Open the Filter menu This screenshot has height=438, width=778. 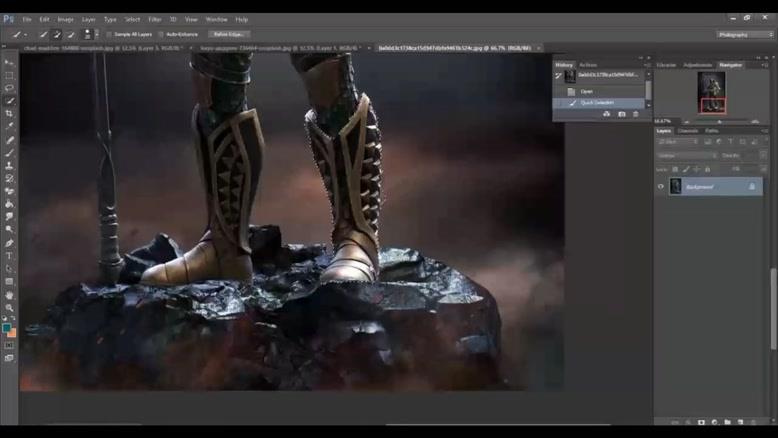[155, 19]
